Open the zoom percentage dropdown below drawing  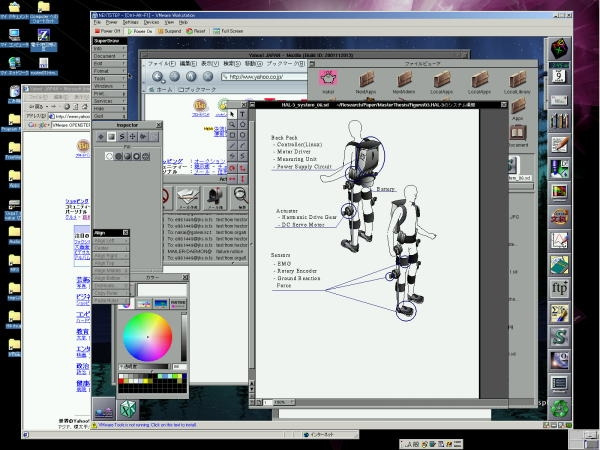click(284, 402)
